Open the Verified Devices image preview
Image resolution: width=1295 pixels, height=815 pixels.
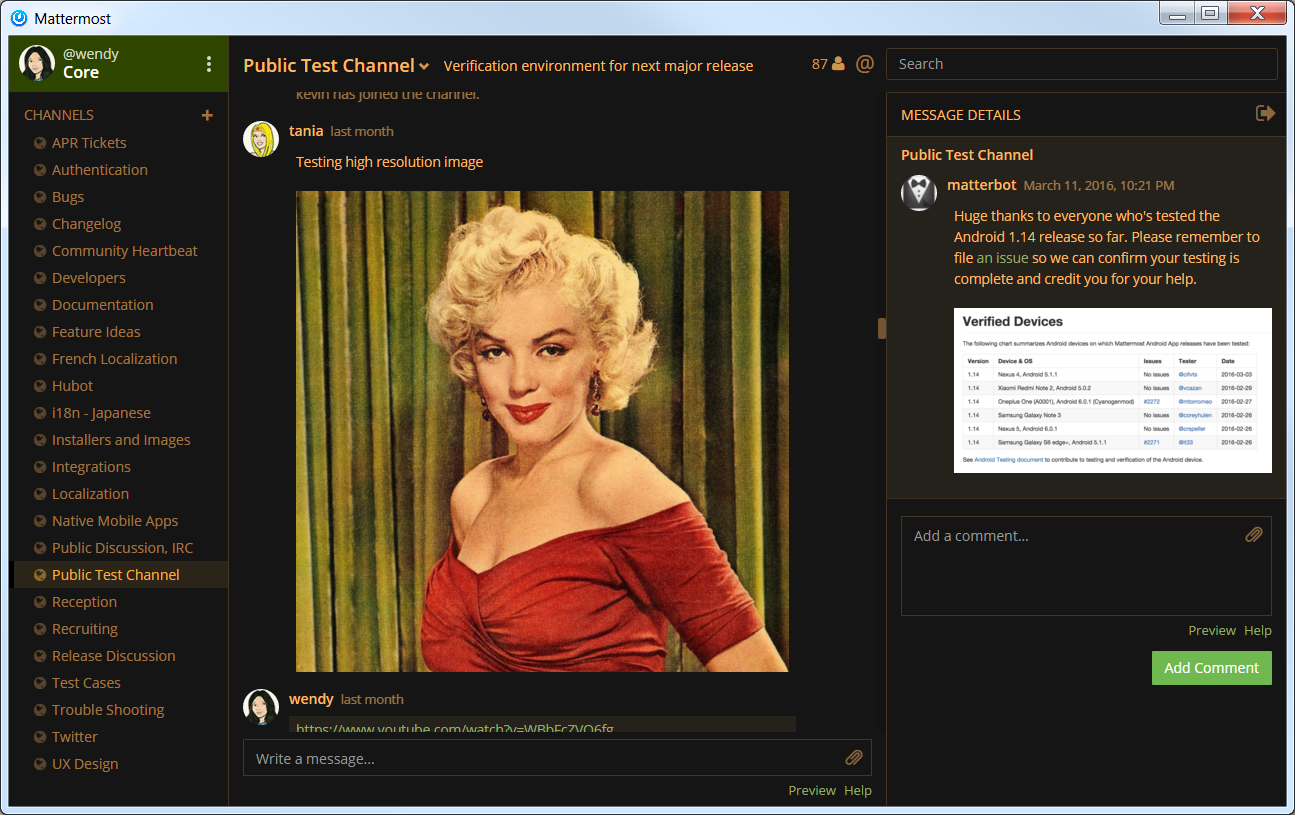pos(1113,390)
